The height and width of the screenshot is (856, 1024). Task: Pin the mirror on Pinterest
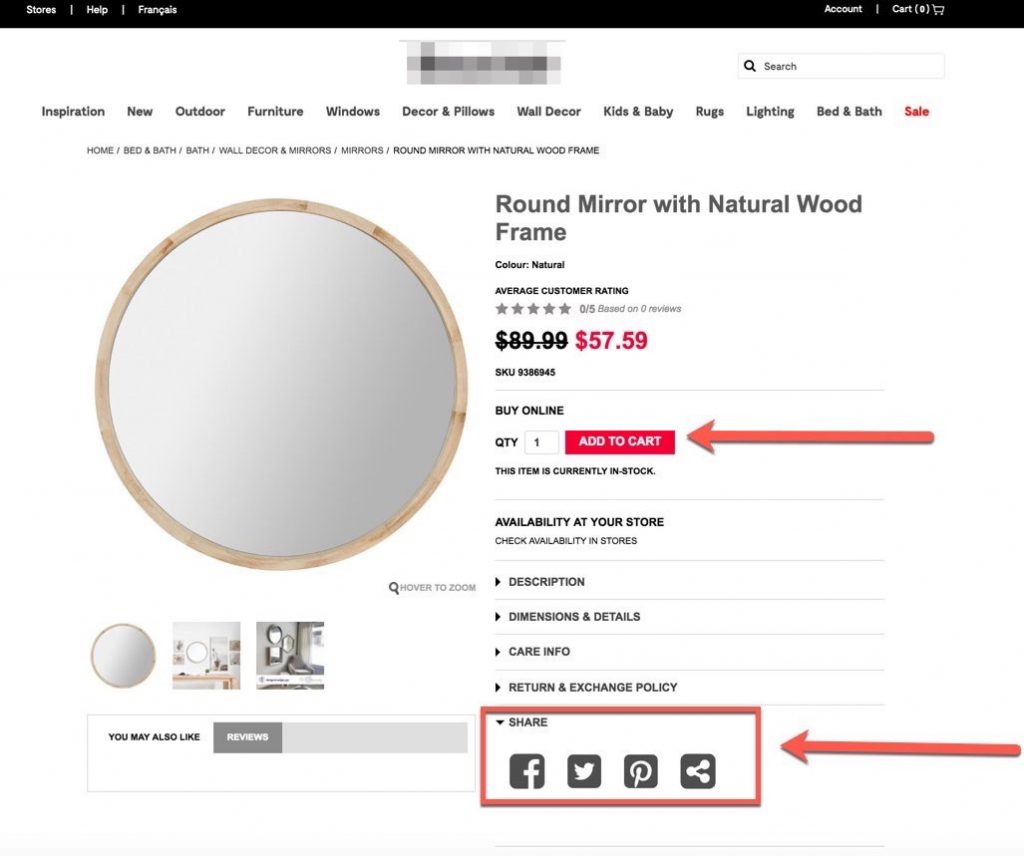[641, 771]
